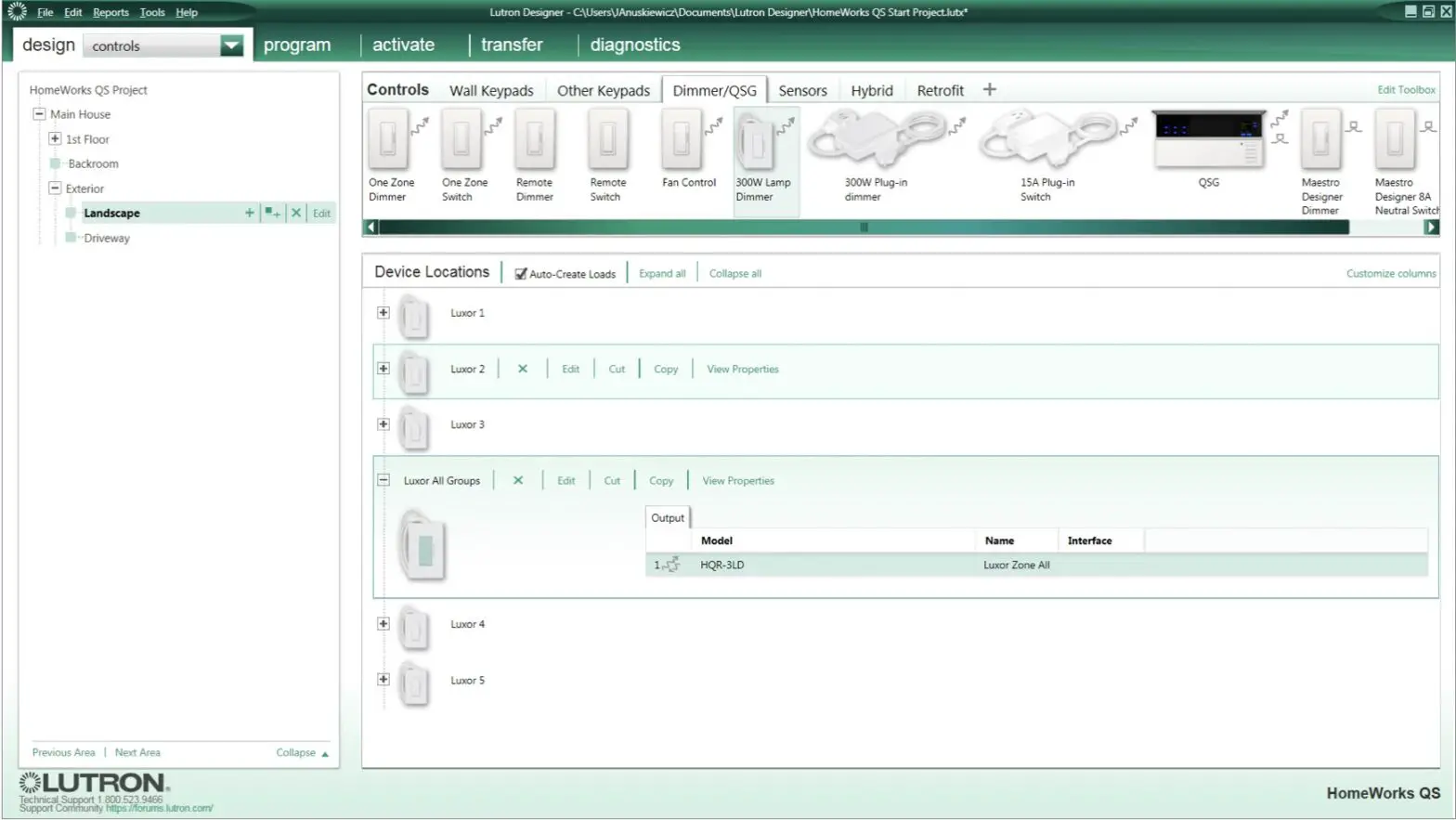The image size is (1456, 820).
Task: Open the design controls dropdown
Action: [231, 45]
